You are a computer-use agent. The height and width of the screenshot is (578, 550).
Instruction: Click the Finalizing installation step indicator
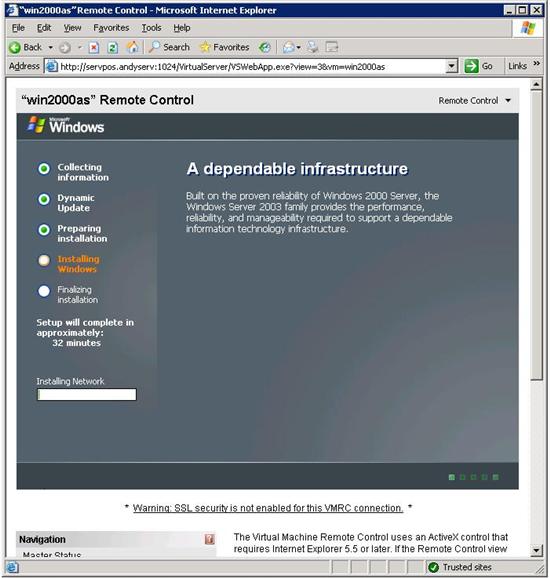44,291
